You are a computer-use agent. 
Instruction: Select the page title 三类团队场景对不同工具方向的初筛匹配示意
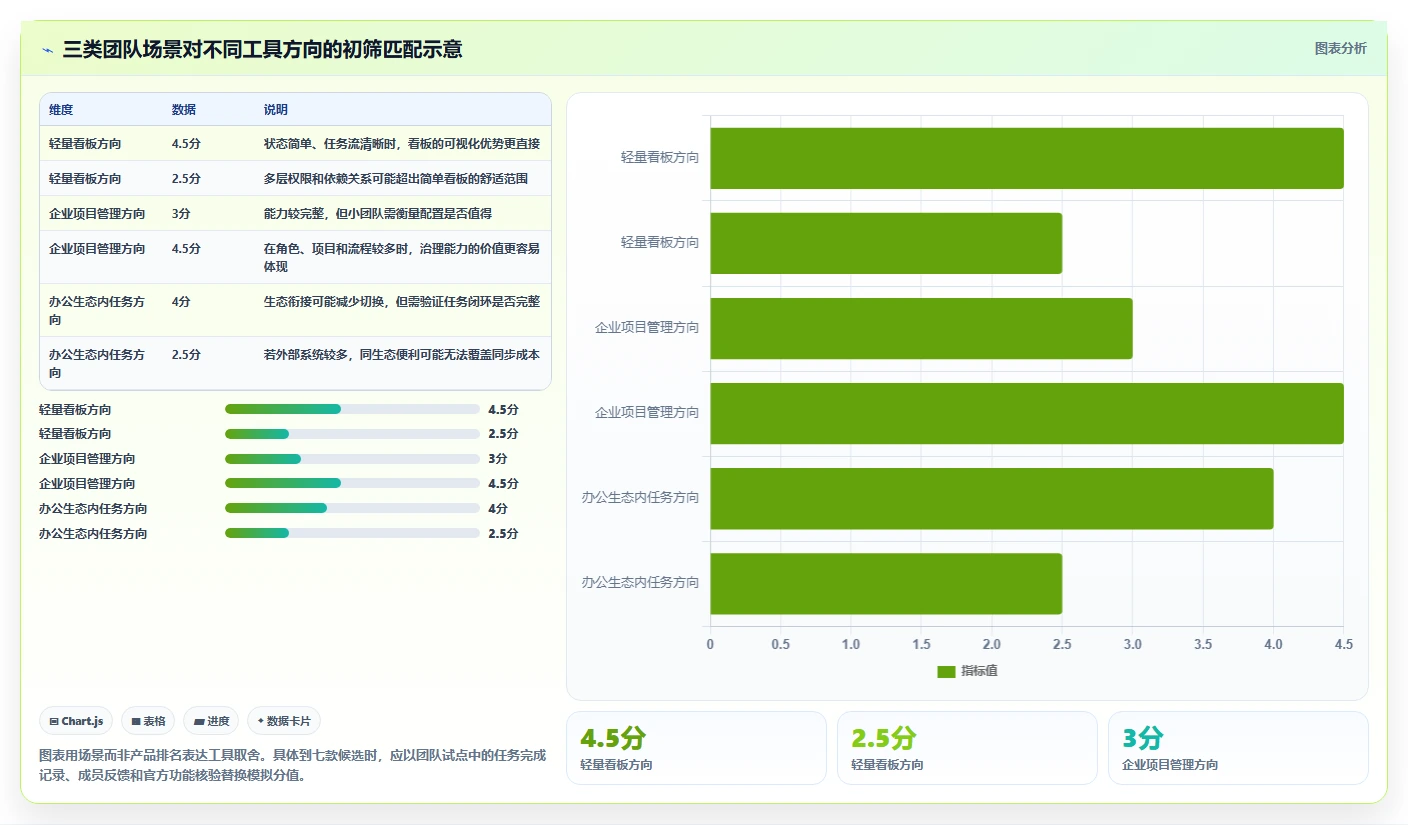(262, 49)
